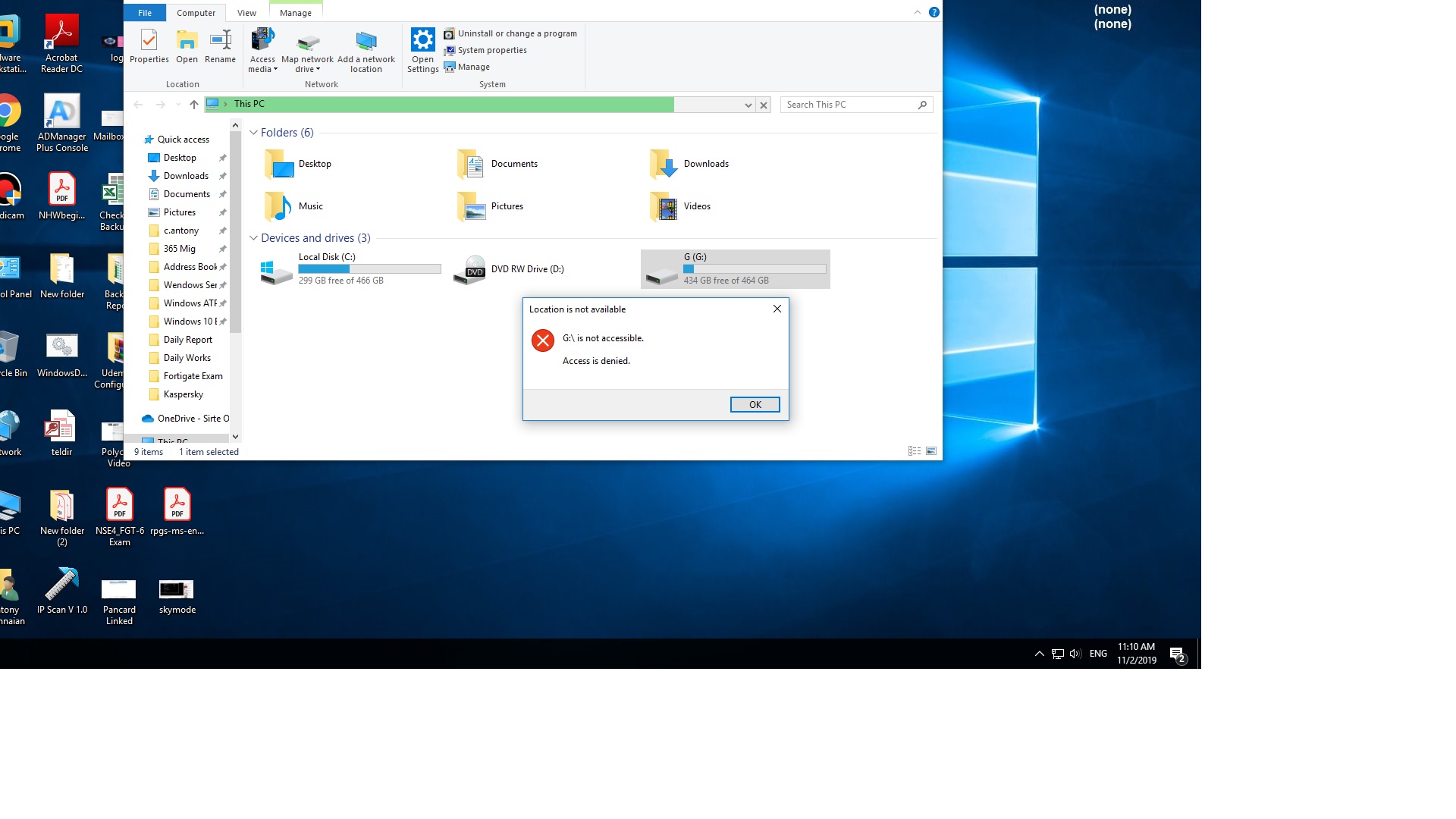Switch to the View ribbon tab
The image size is (1456, 819).
coord(246,13)
